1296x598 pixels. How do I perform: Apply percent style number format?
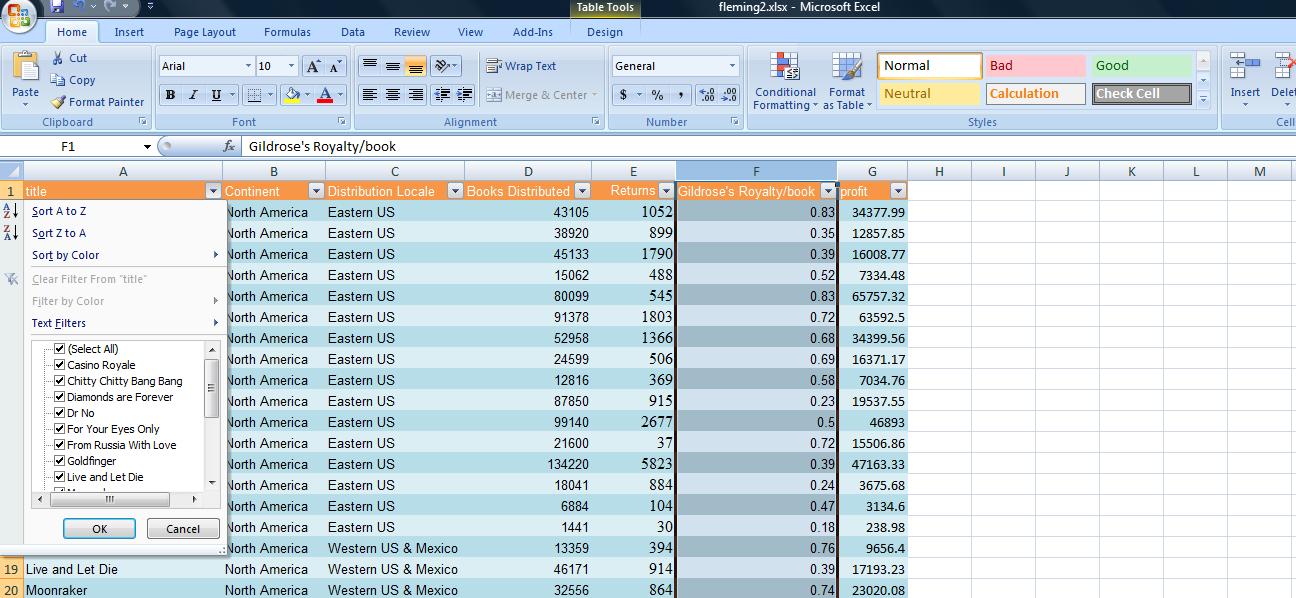[x=657, y=95]
